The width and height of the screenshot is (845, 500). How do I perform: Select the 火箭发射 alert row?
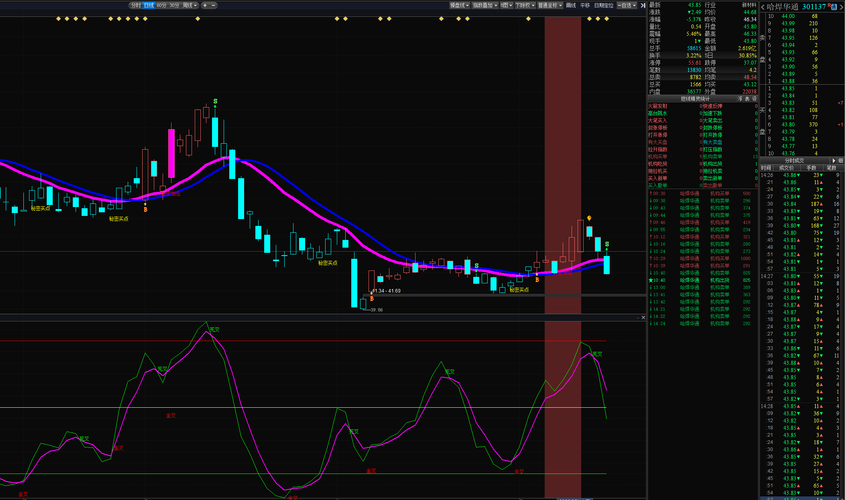[x=675, y=106]
